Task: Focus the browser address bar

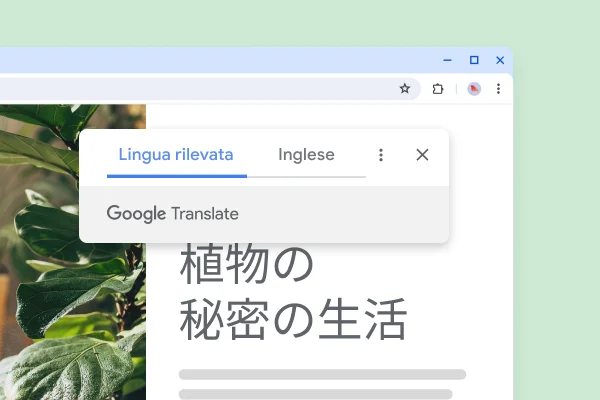Action: click(x=200, y=89)
